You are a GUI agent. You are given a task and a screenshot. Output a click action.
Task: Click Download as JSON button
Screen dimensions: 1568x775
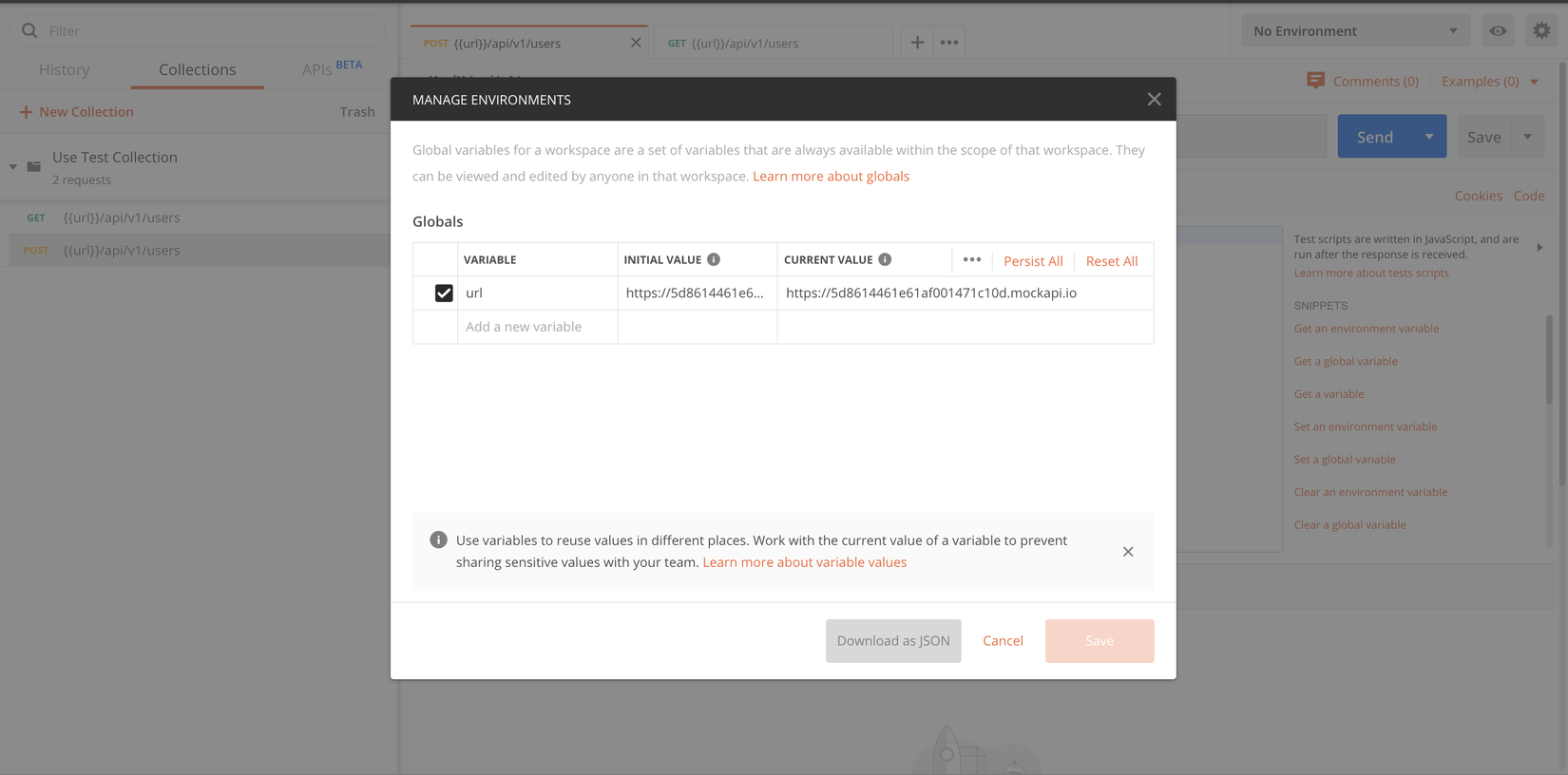pyautogui.click(x=893, y=641)
